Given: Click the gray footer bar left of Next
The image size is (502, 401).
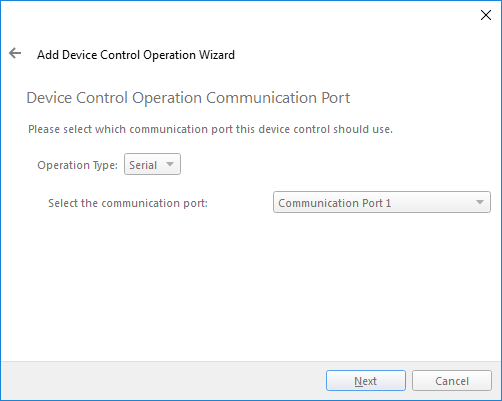Looking at the screenshot, I should click(163, 380).
